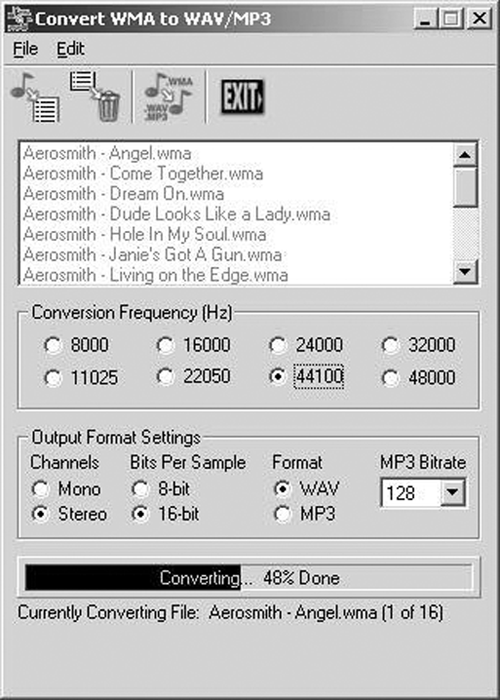Click the MP3 Bitrate 128 value field
Screen dimensions: 500x700
(411, 493)
